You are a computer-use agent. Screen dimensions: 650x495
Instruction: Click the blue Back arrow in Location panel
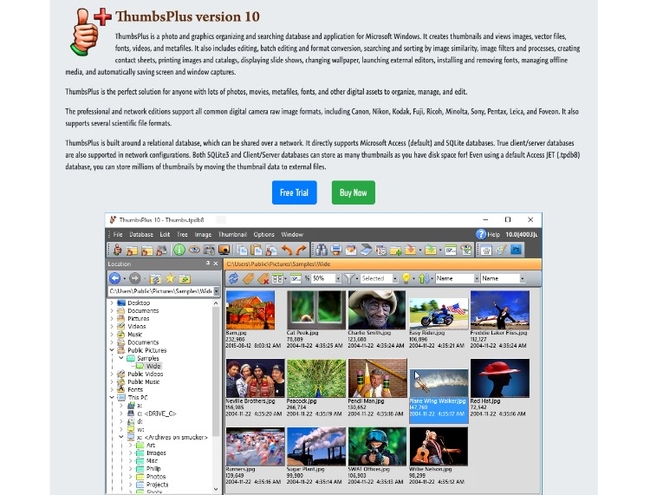(x=115, y=278)
